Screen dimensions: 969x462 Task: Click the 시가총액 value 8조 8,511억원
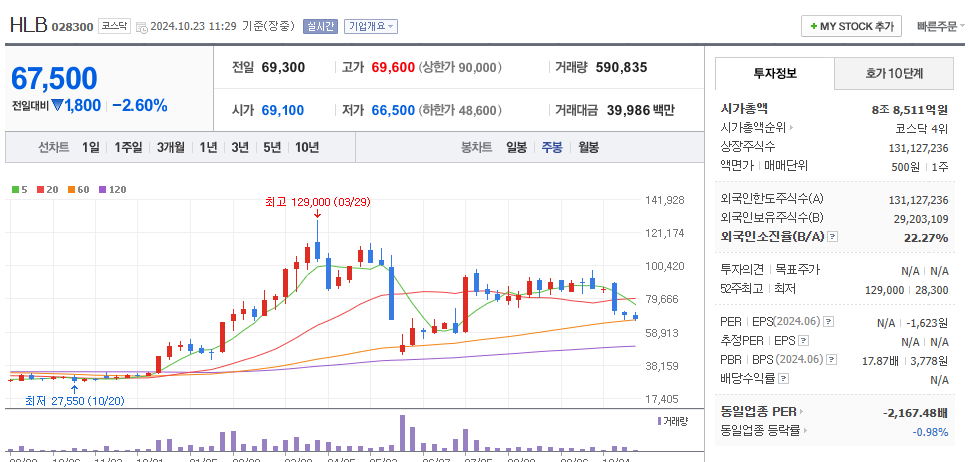pos(910,110)
